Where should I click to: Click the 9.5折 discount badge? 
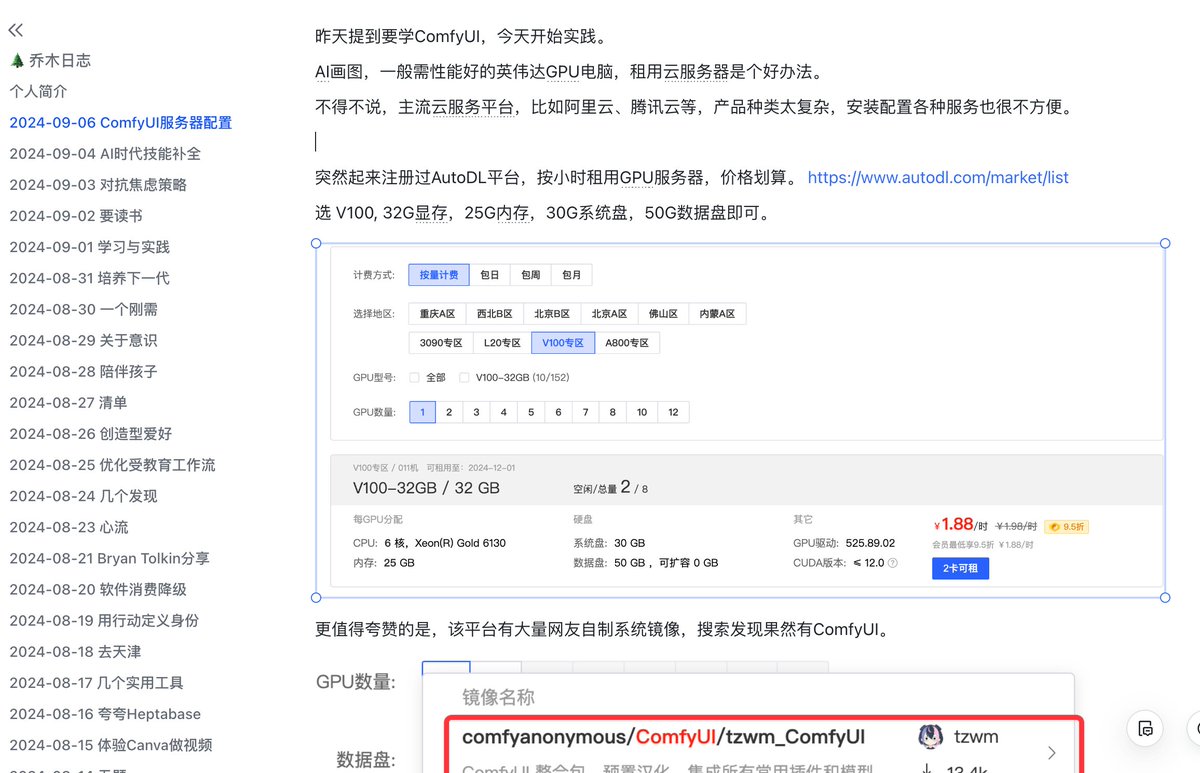click(1066, 526)
